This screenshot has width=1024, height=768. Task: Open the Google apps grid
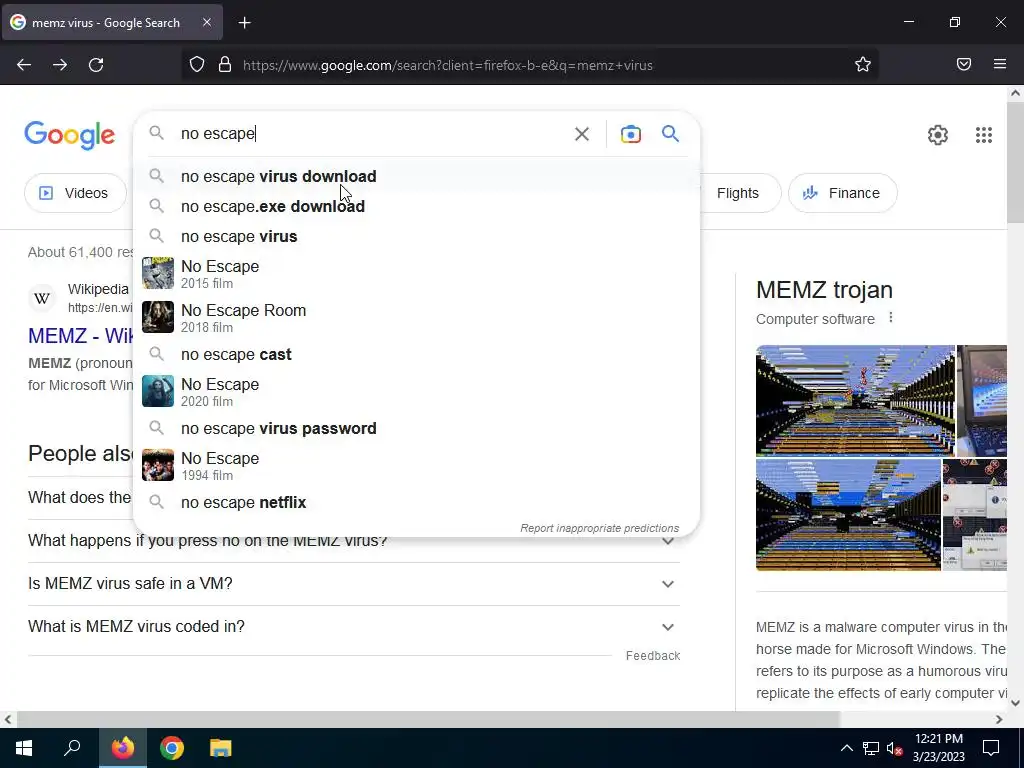tap(984, 135)
